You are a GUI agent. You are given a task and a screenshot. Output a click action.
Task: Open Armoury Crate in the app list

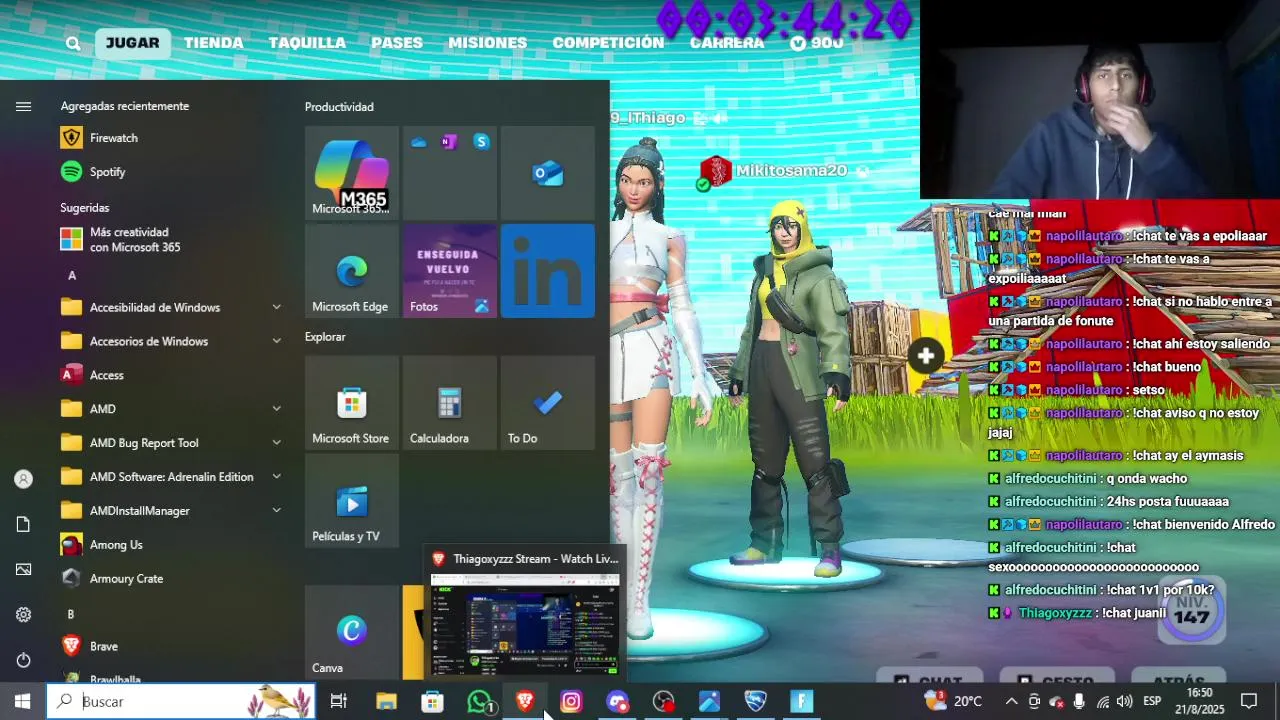[x=170, y=579]
